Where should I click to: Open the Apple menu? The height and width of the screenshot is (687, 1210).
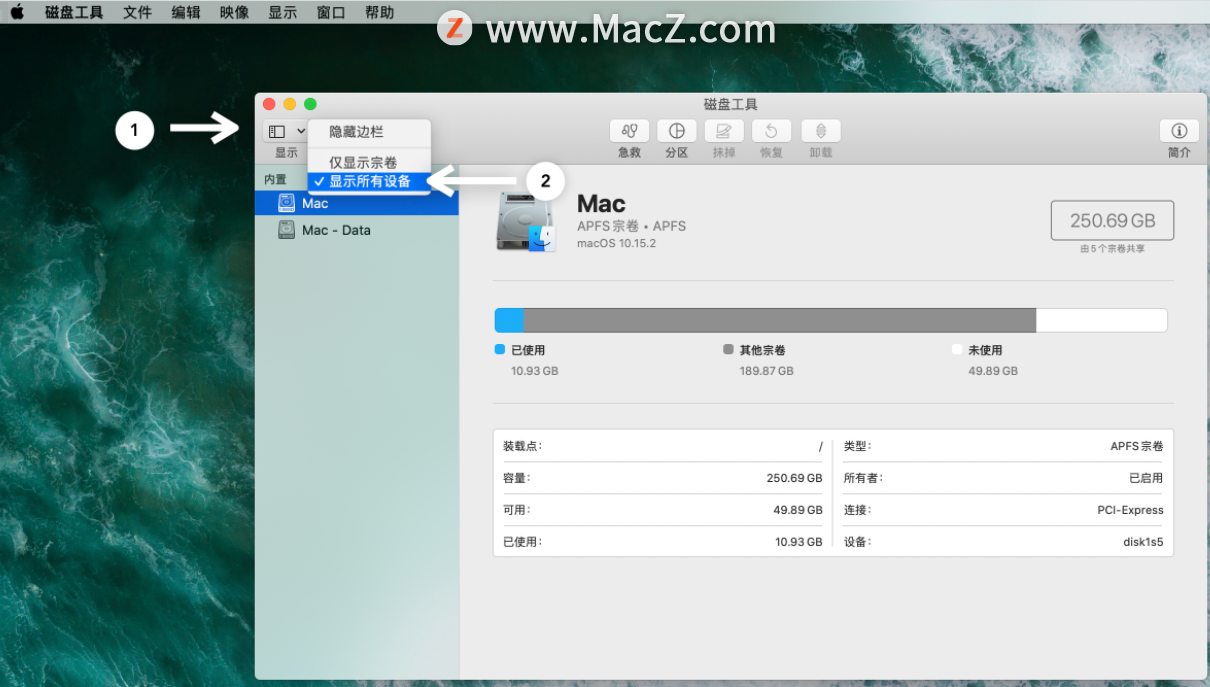pos(17,12)
